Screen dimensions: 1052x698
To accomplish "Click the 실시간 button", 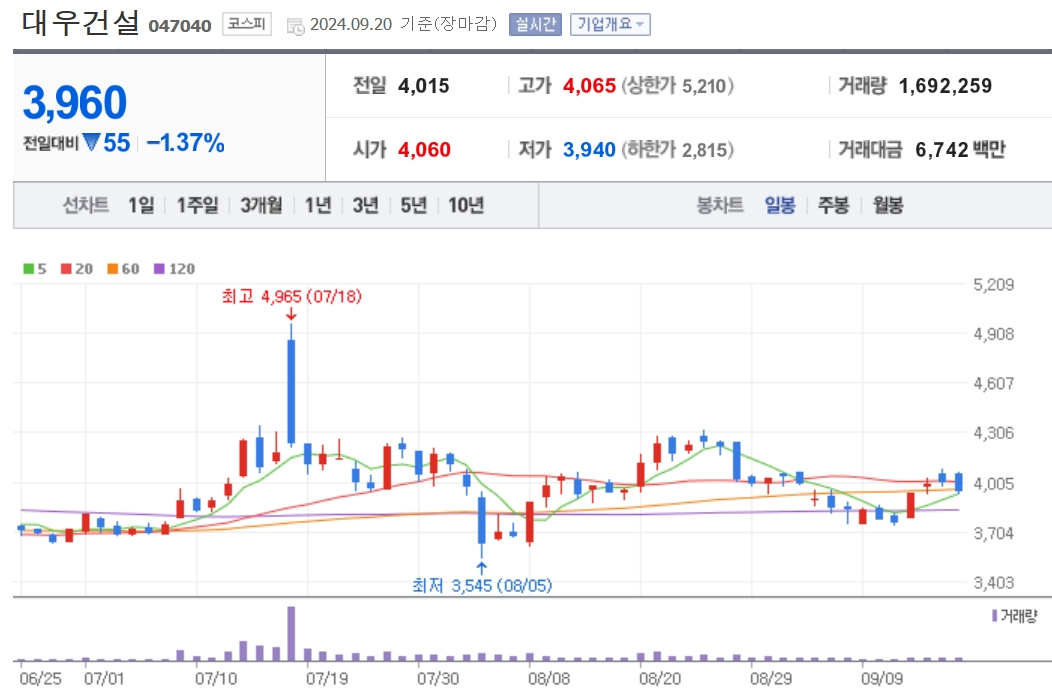I will point(535,25).
